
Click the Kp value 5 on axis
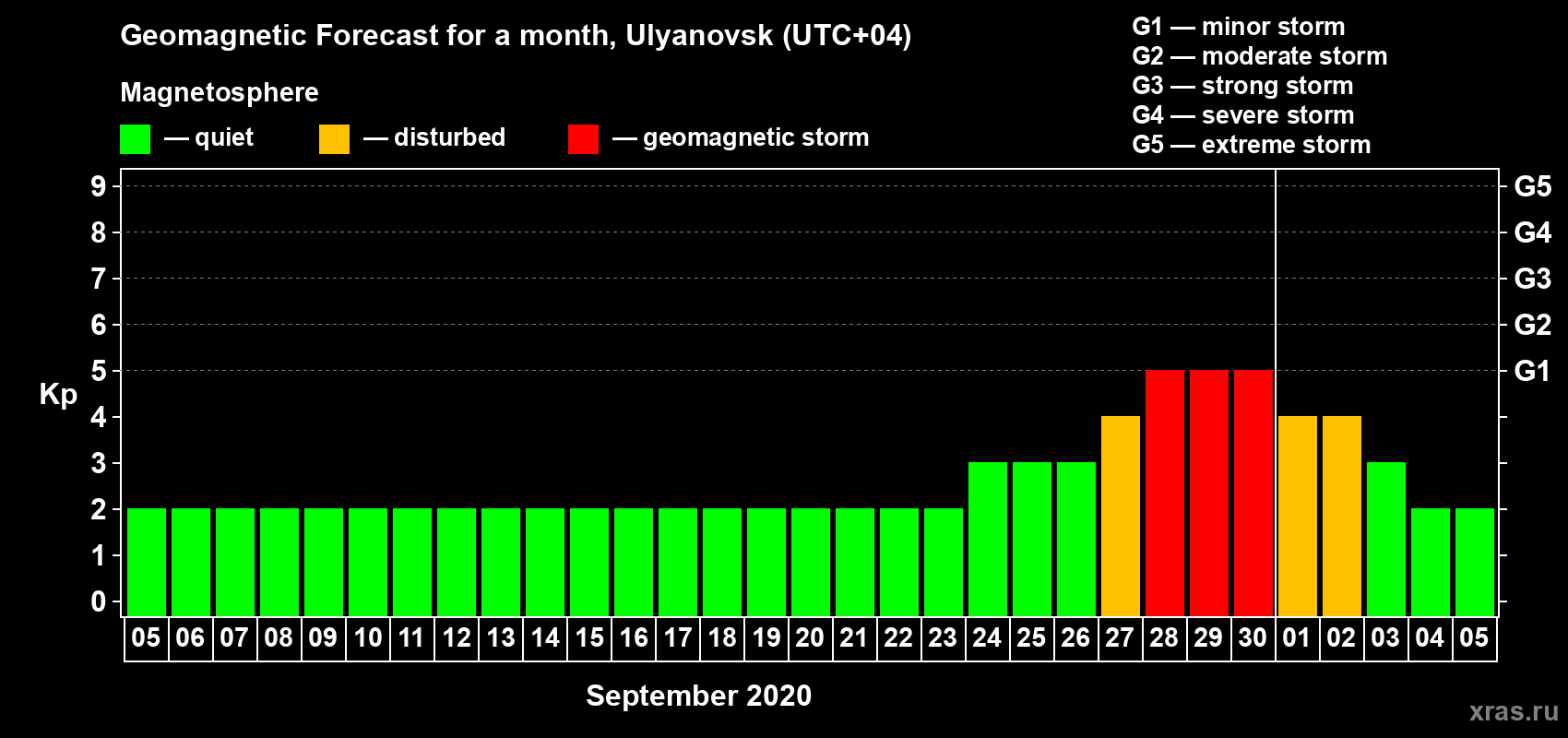(99, 371)
